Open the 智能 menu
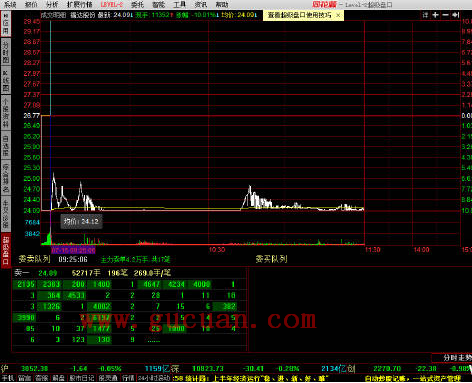The width and height of the screenshot is (472, 383). tap(158, 5)
